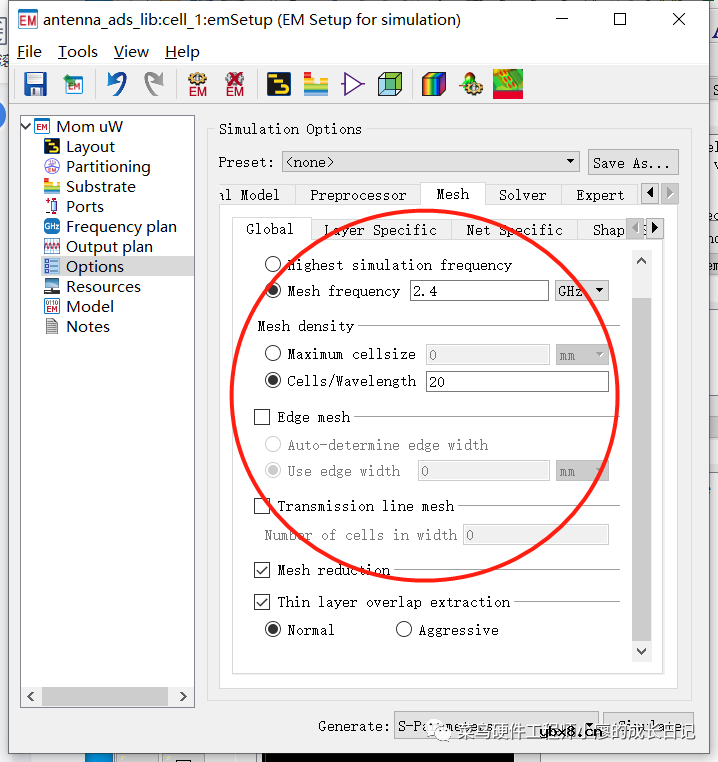Open the Tools menu
Viewport: 718px width, 762px height.
(x=78, y=52)
